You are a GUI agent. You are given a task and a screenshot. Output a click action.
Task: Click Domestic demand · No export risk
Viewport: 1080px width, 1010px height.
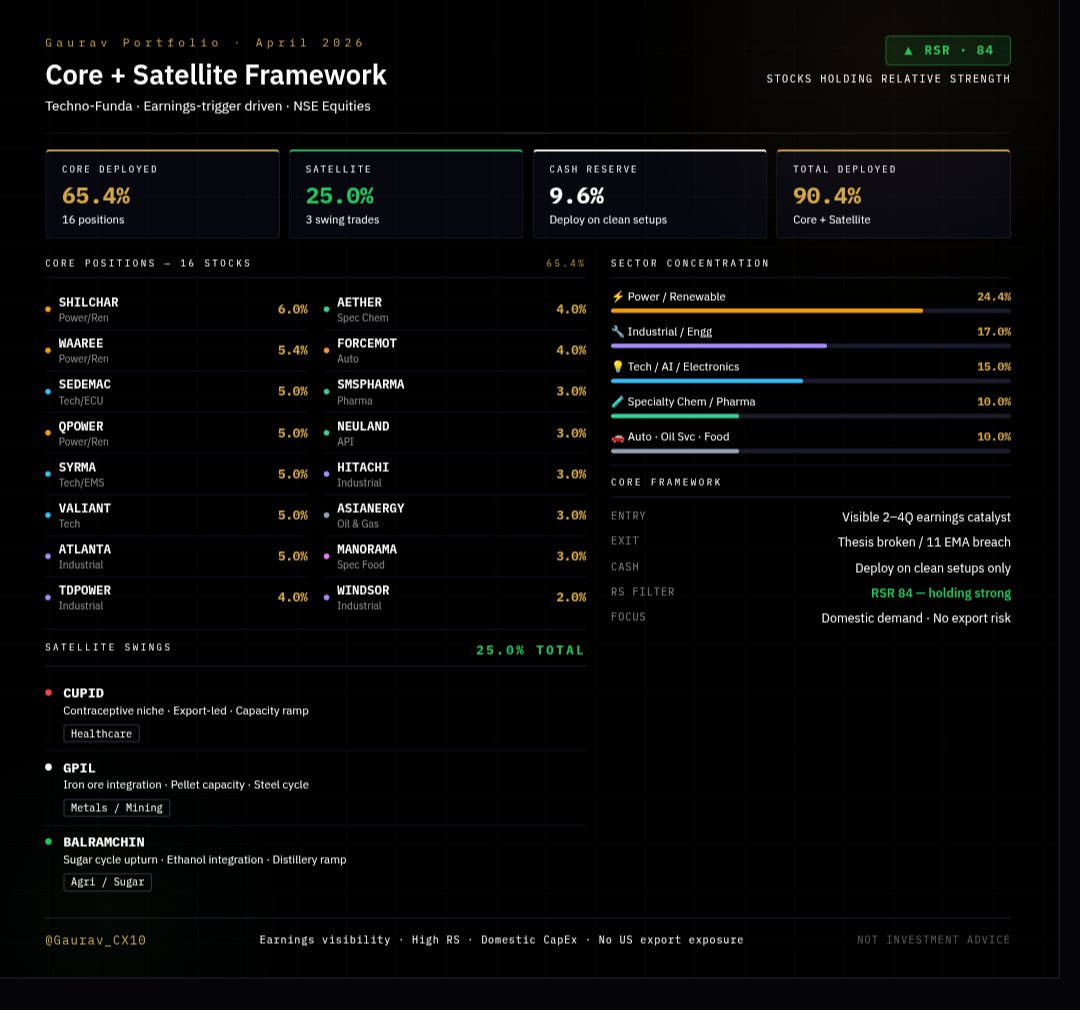(x=915, y=618)
